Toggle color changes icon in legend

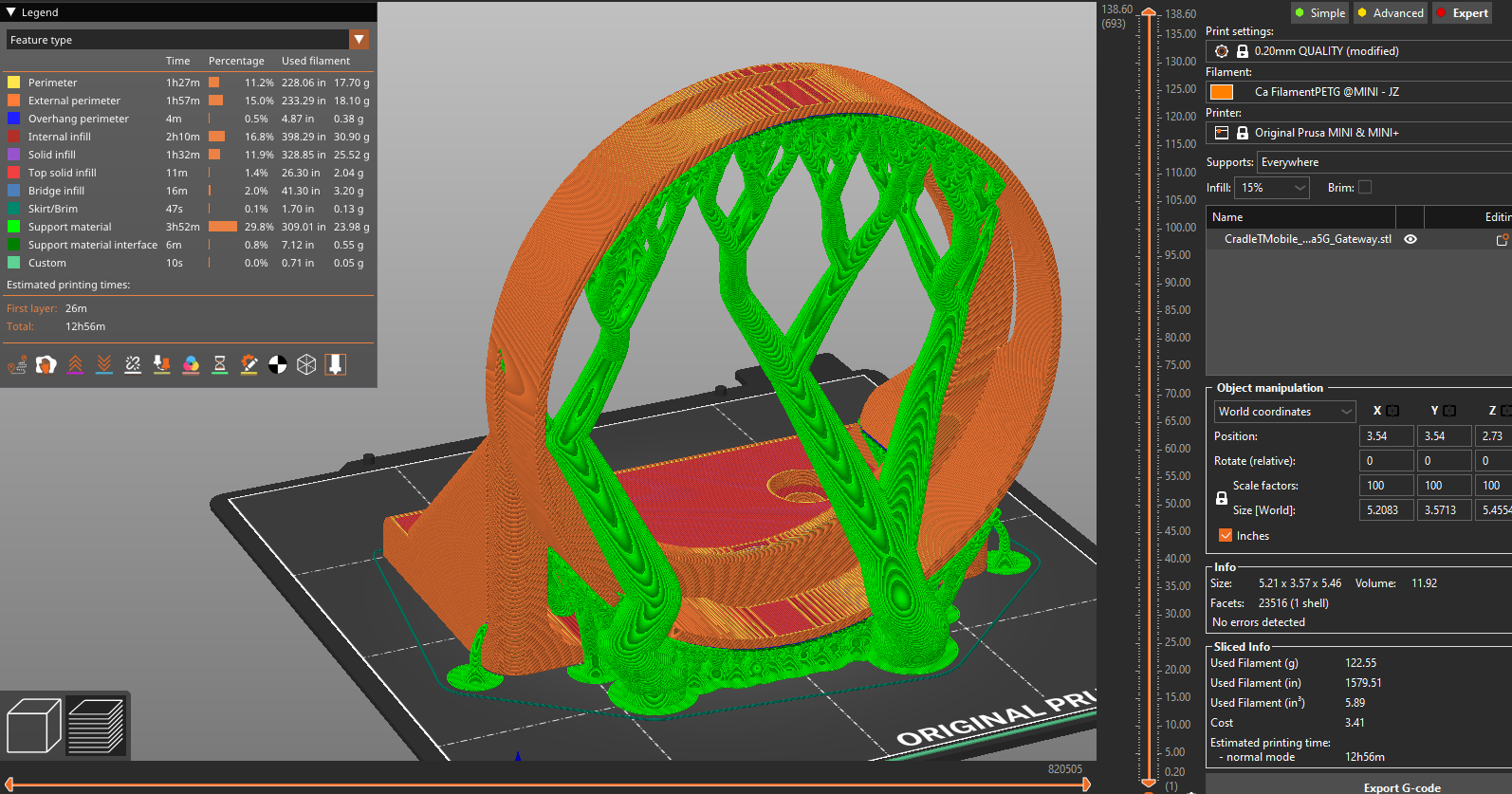[x=191, y=365]
